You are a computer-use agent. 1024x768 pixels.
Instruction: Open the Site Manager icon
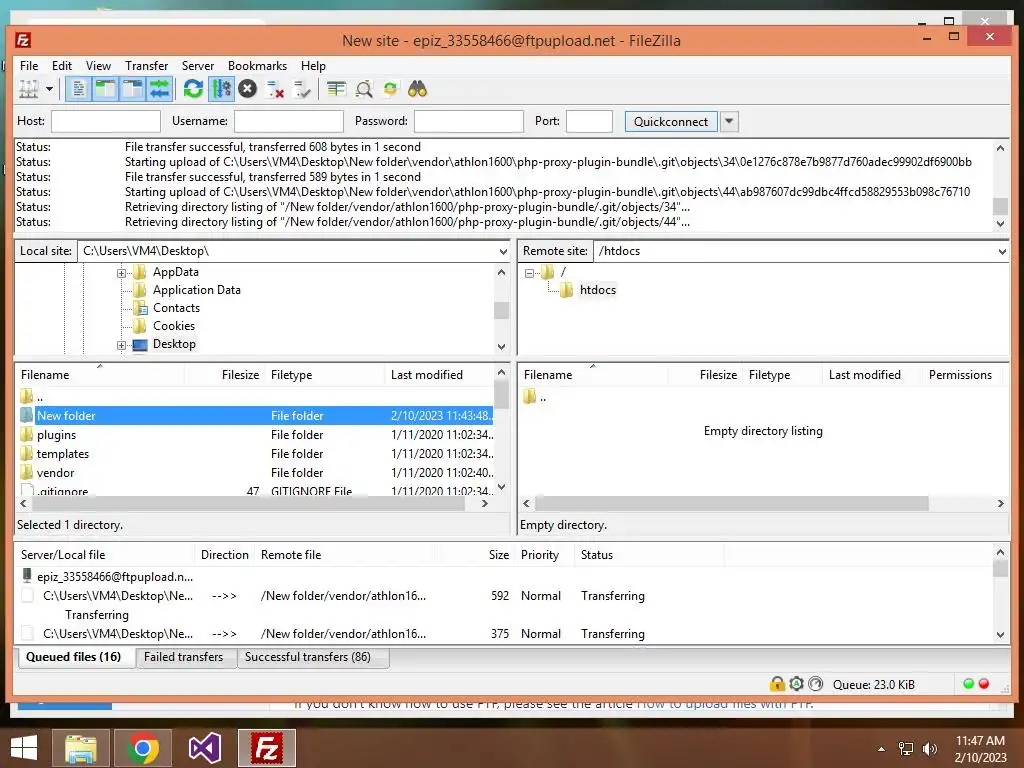click(x=28, y=89)
